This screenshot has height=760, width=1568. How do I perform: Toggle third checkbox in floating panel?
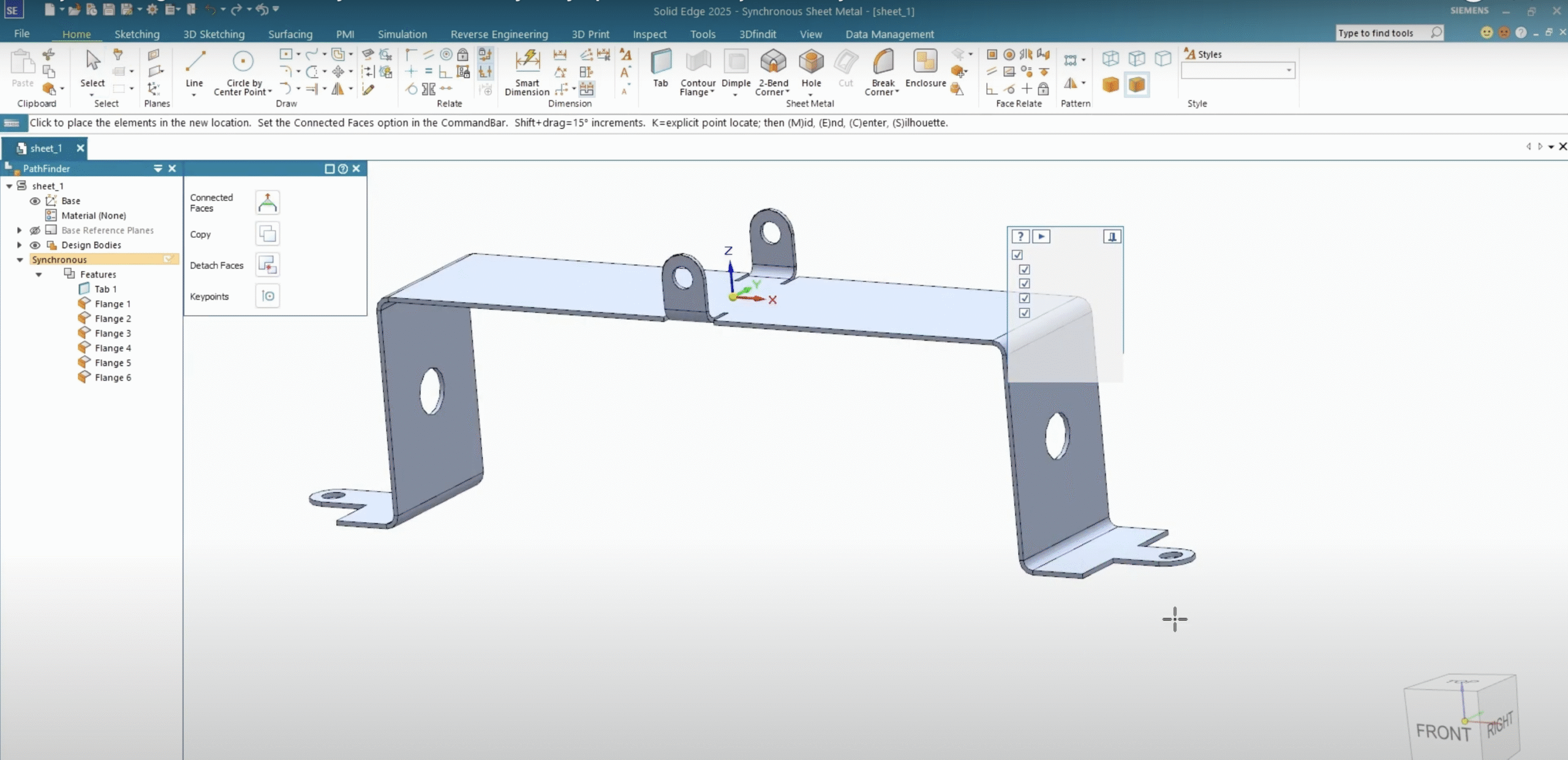[x=1024, y=284]
